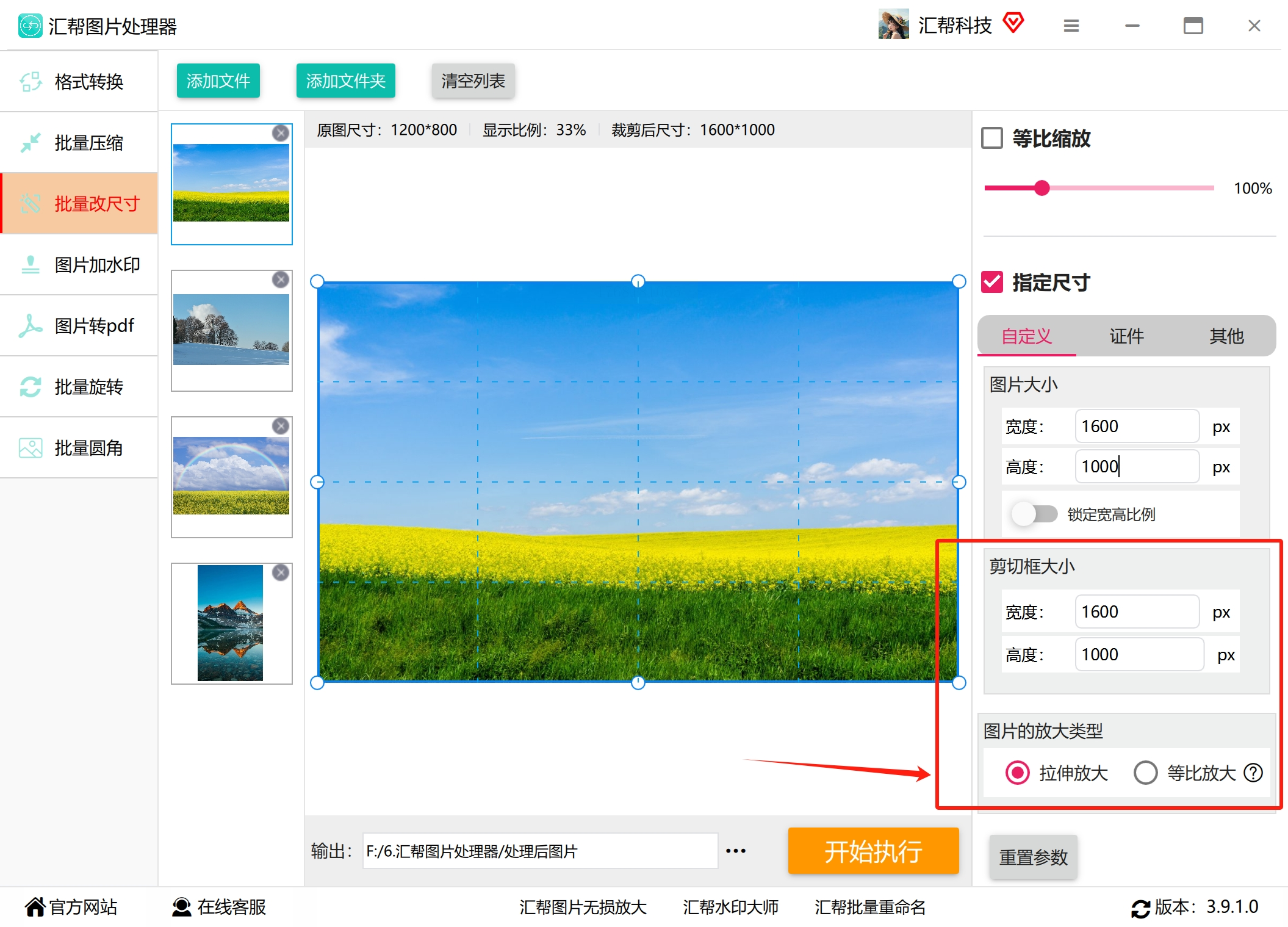Click the 清空列表 button
The image size is (1288, 927).
click(x=473, y=81)
